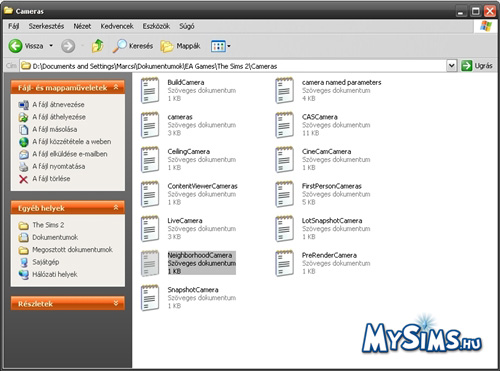Click A fájl másolása link

[55, 129]
